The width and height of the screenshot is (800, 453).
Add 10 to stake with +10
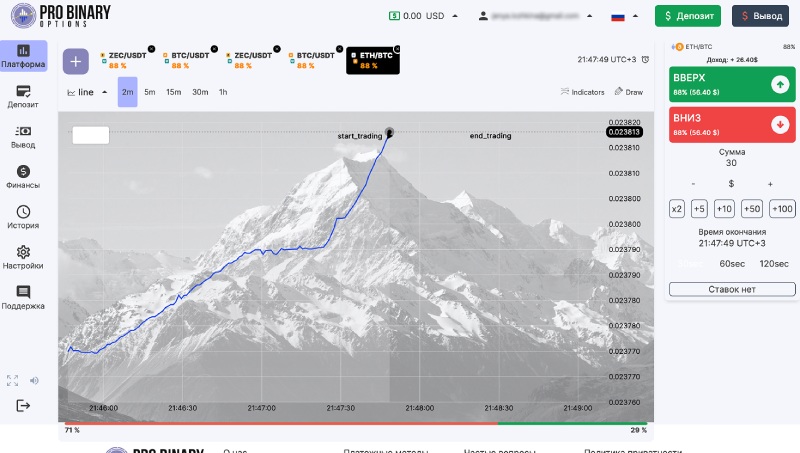(724, 209)
